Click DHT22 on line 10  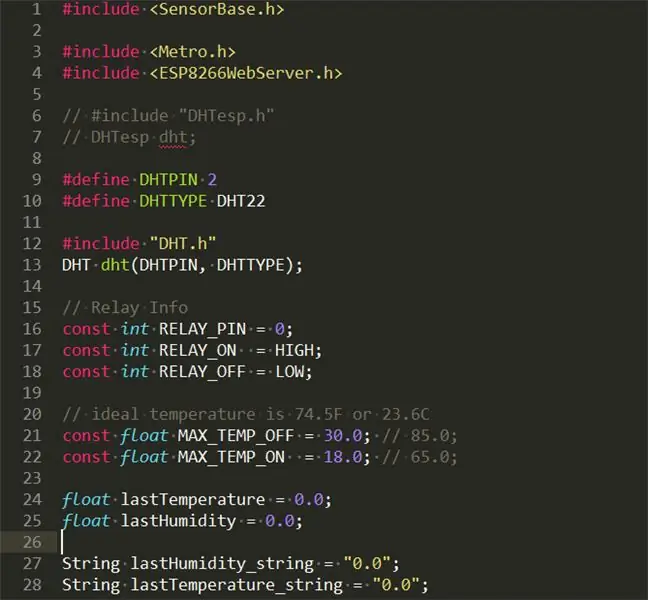pos(241,201)
